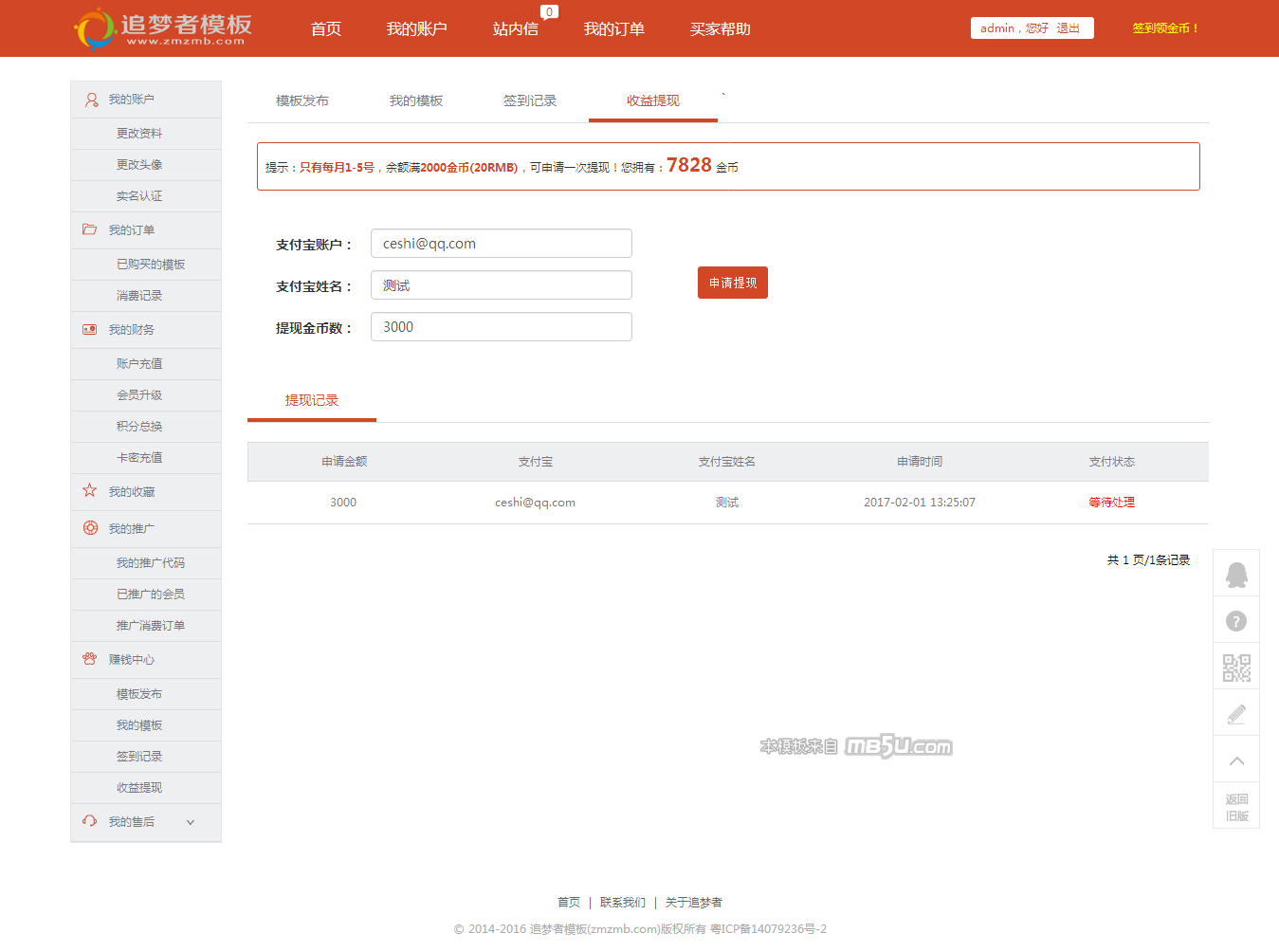This screenshot has height=952, width=1279.
Task: Open 账户充值 in the sidebar
Action: [139, 364]
